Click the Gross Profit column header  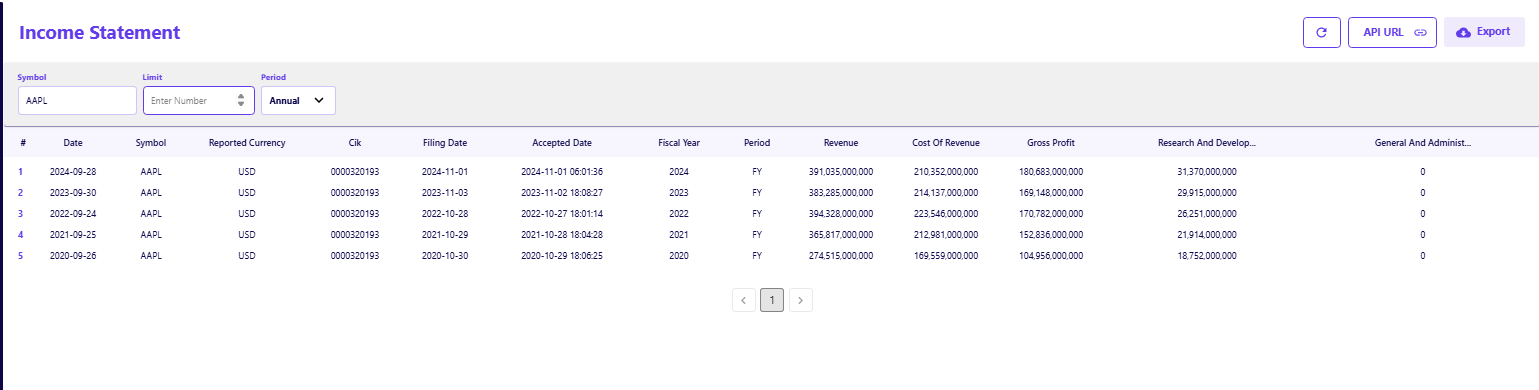coord(1051,143)
